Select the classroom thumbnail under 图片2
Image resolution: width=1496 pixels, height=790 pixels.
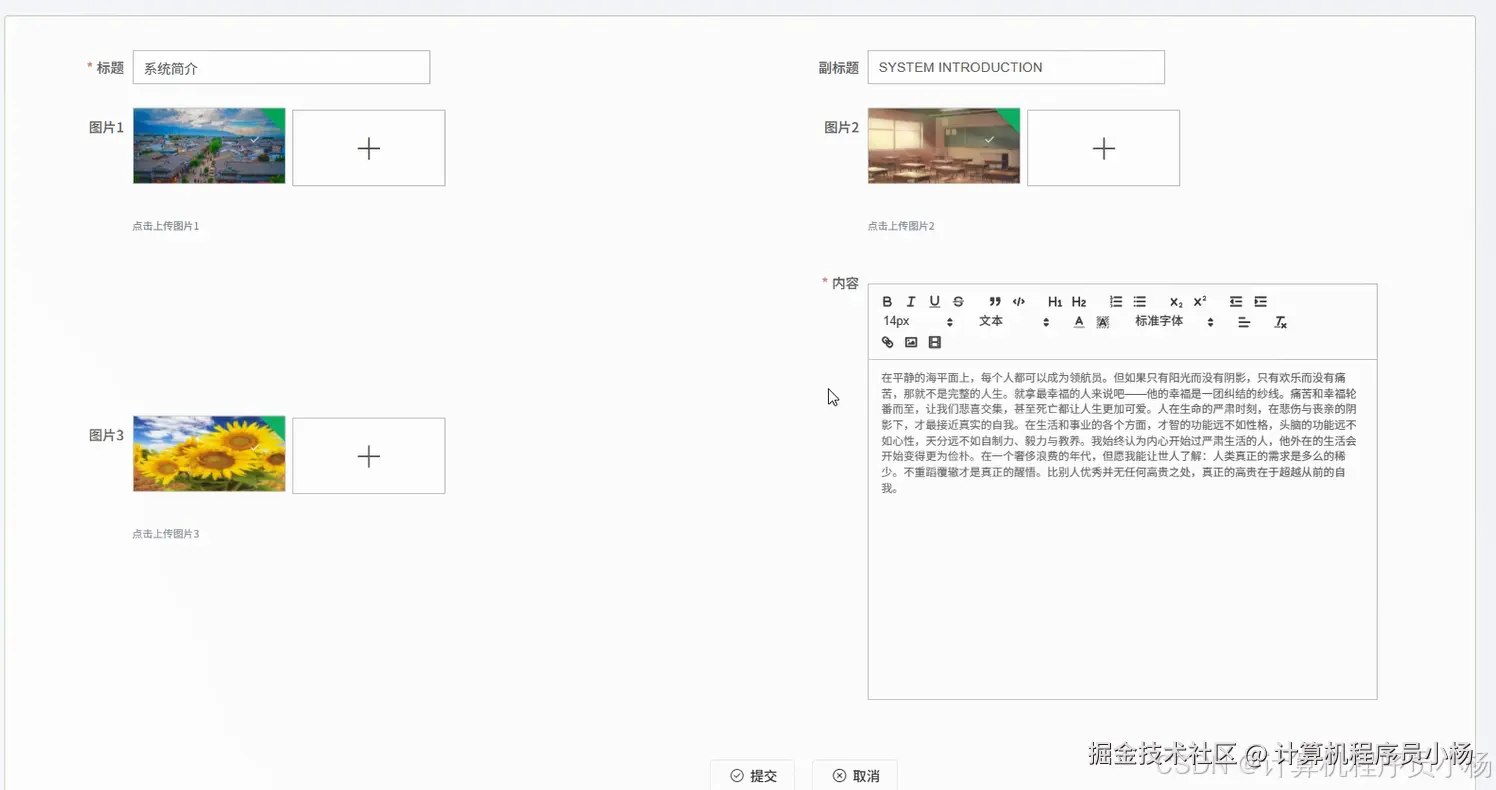pos(944,146)
